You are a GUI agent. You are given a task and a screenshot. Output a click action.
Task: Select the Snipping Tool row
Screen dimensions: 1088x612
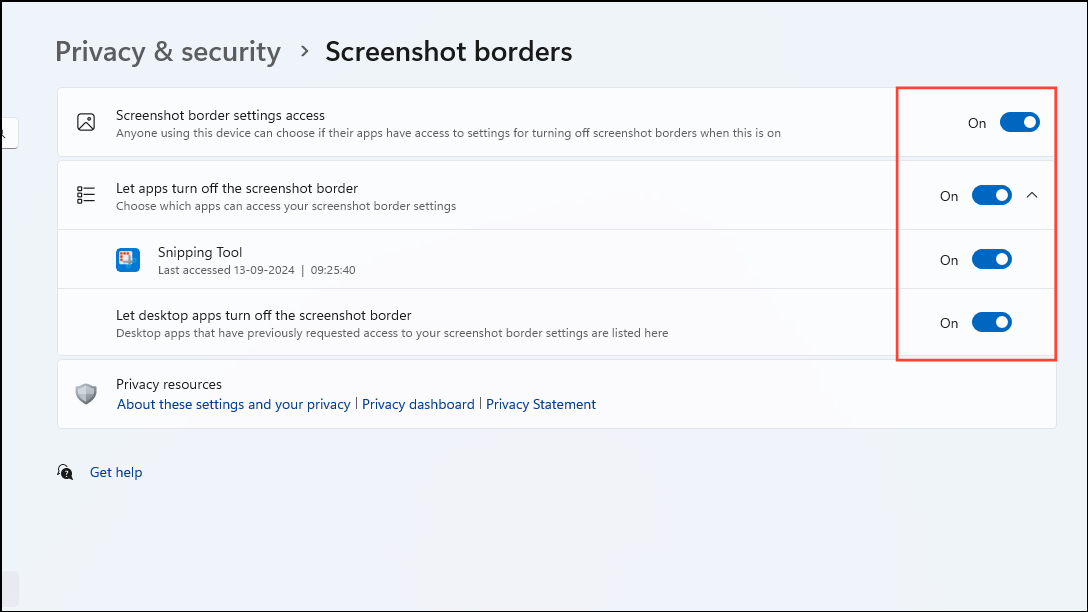500,259
